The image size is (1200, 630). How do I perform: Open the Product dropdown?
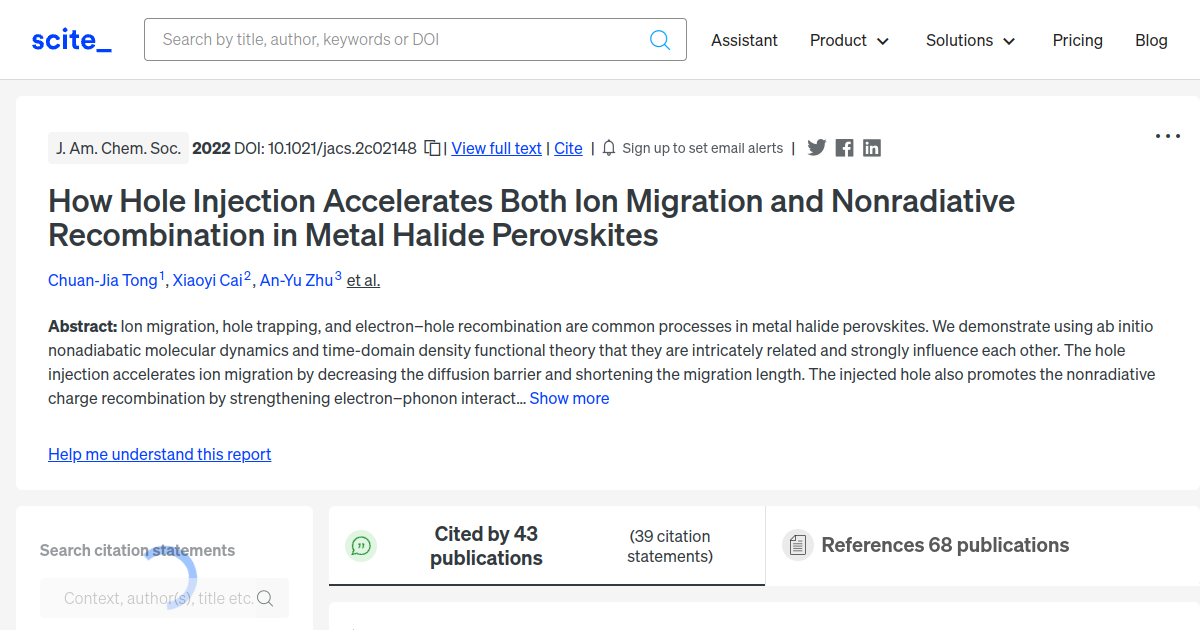pyautogui.click(x=849, y=40)
